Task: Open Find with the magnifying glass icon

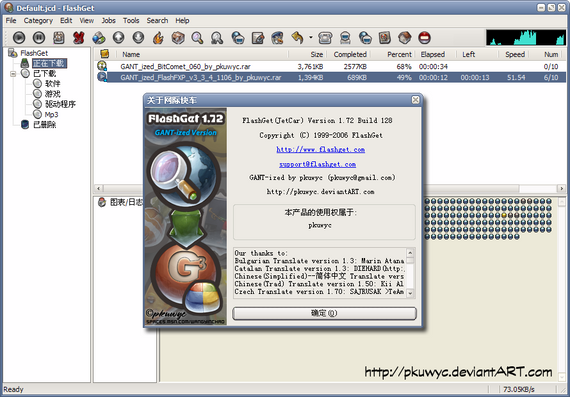Action: point(197,37)
